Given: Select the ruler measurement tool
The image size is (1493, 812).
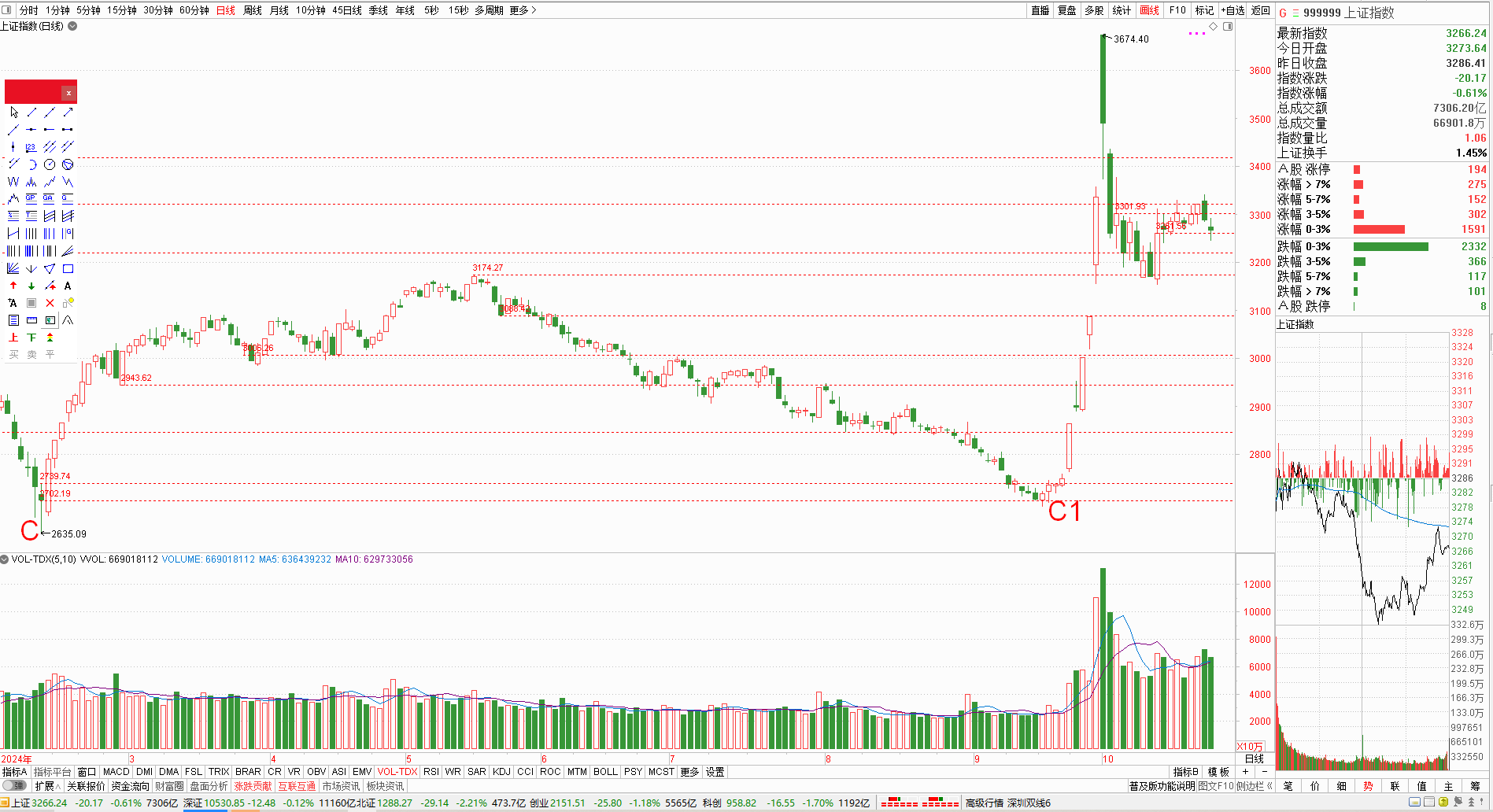Looking at the screenshot, I should (31, 320).
